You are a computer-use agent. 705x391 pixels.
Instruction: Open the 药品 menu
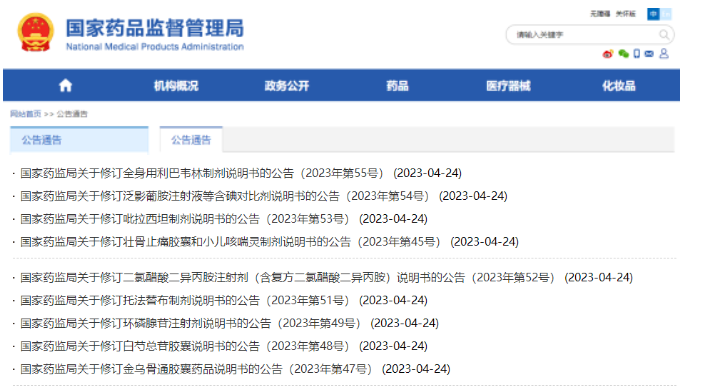pos(397,85)
